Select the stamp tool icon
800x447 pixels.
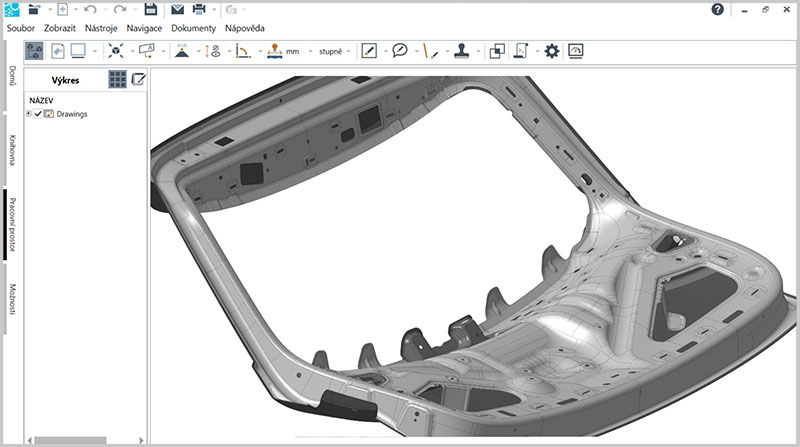(x=462, y=51)
